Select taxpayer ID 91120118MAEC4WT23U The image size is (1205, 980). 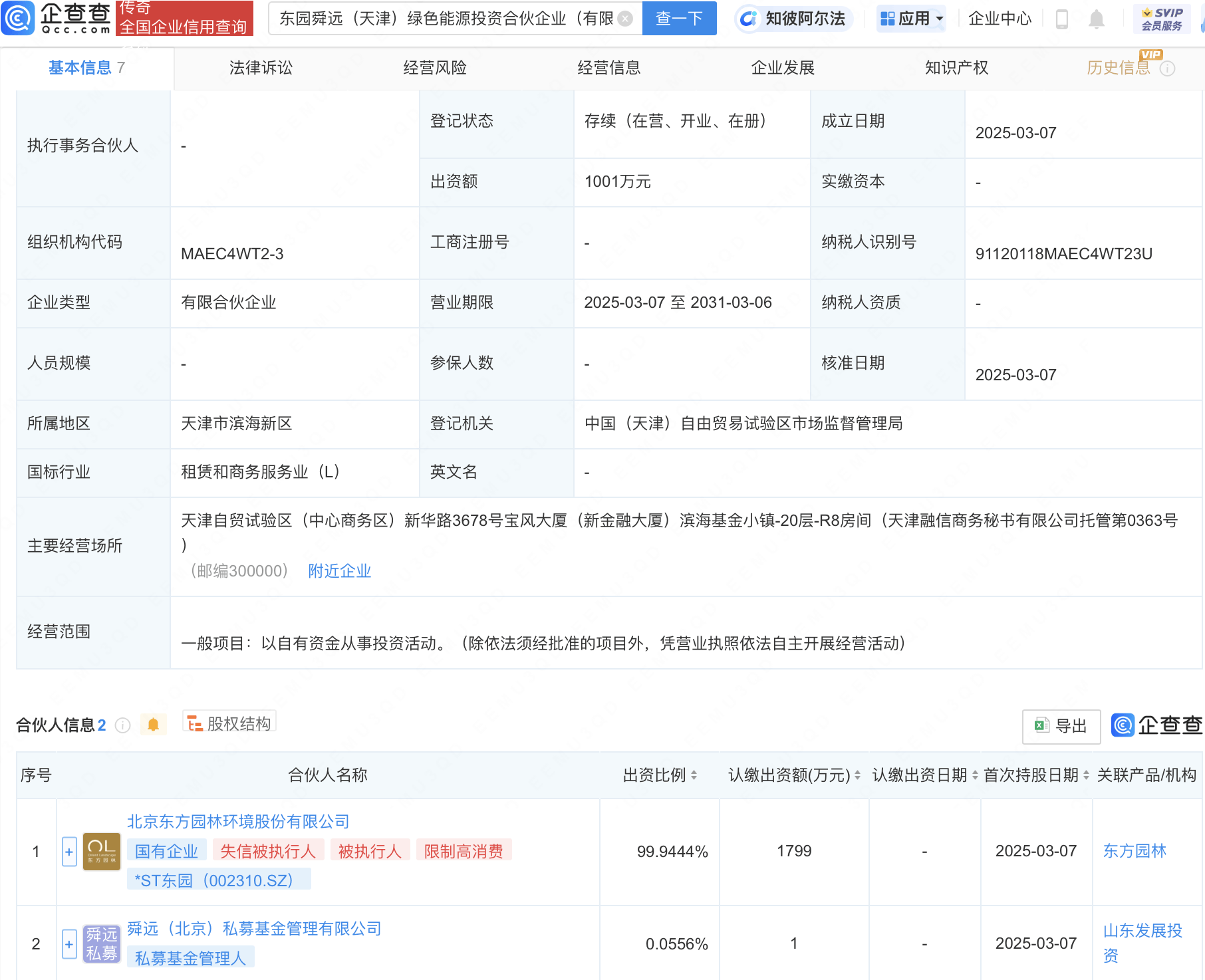(x=1063, y=254)
